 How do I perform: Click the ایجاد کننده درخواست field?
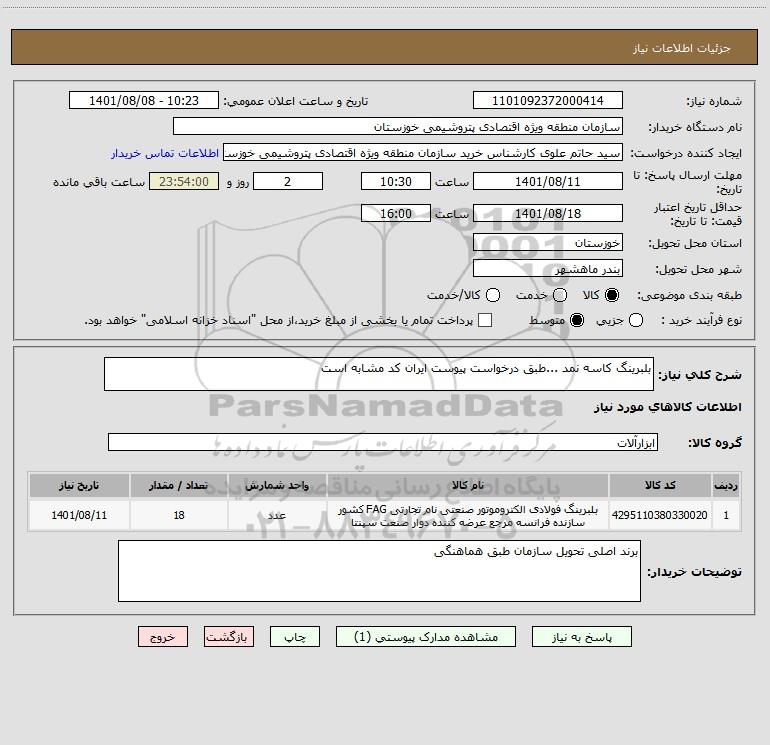tap(423, 152)
